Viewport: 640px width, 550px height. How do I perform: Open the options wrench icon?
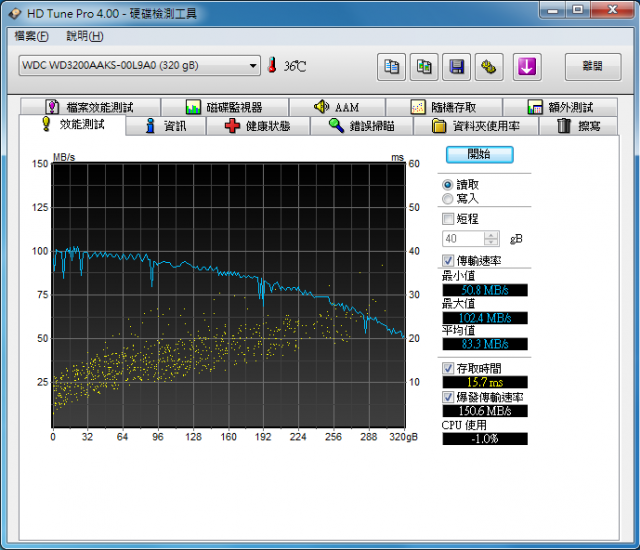click(x=489, y=67)
